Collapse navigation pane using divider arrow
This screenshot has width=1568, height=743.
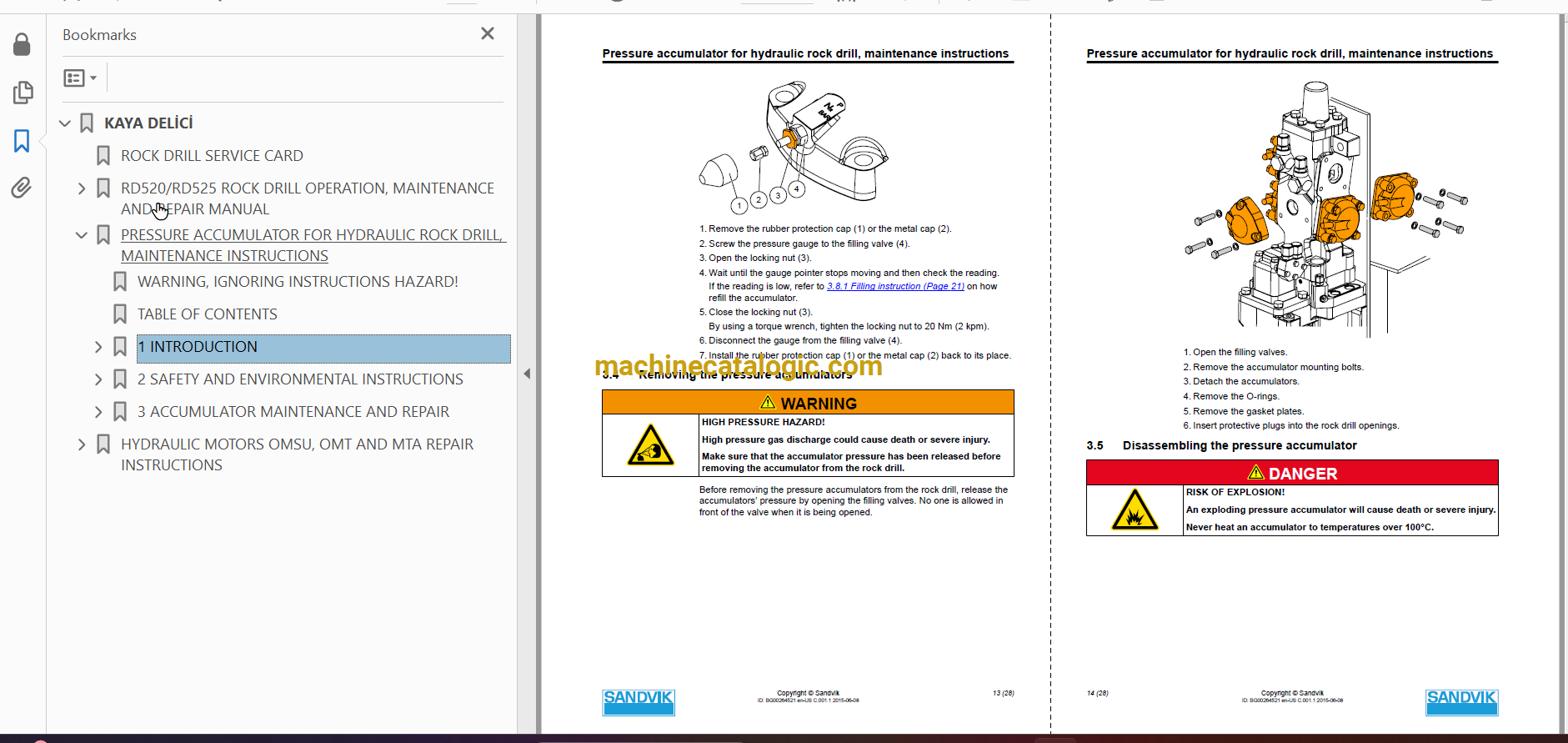pos(527,374)
